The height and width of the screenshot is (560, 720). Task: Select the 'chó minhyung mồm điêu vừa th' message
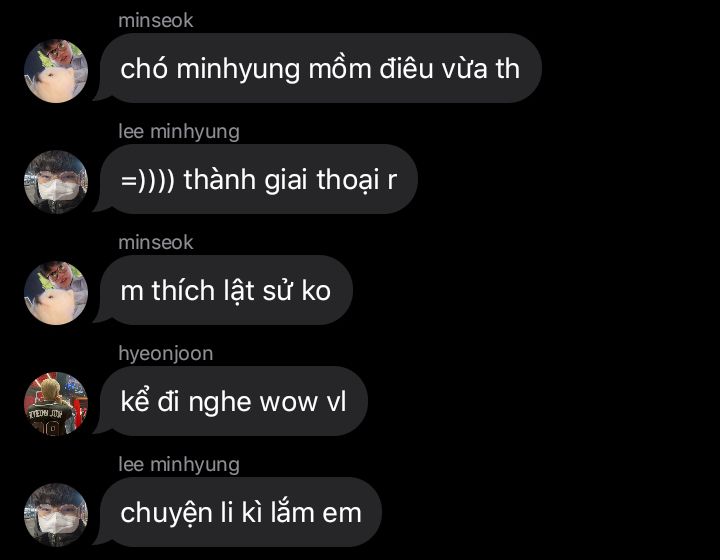click(x=320, y=68)
